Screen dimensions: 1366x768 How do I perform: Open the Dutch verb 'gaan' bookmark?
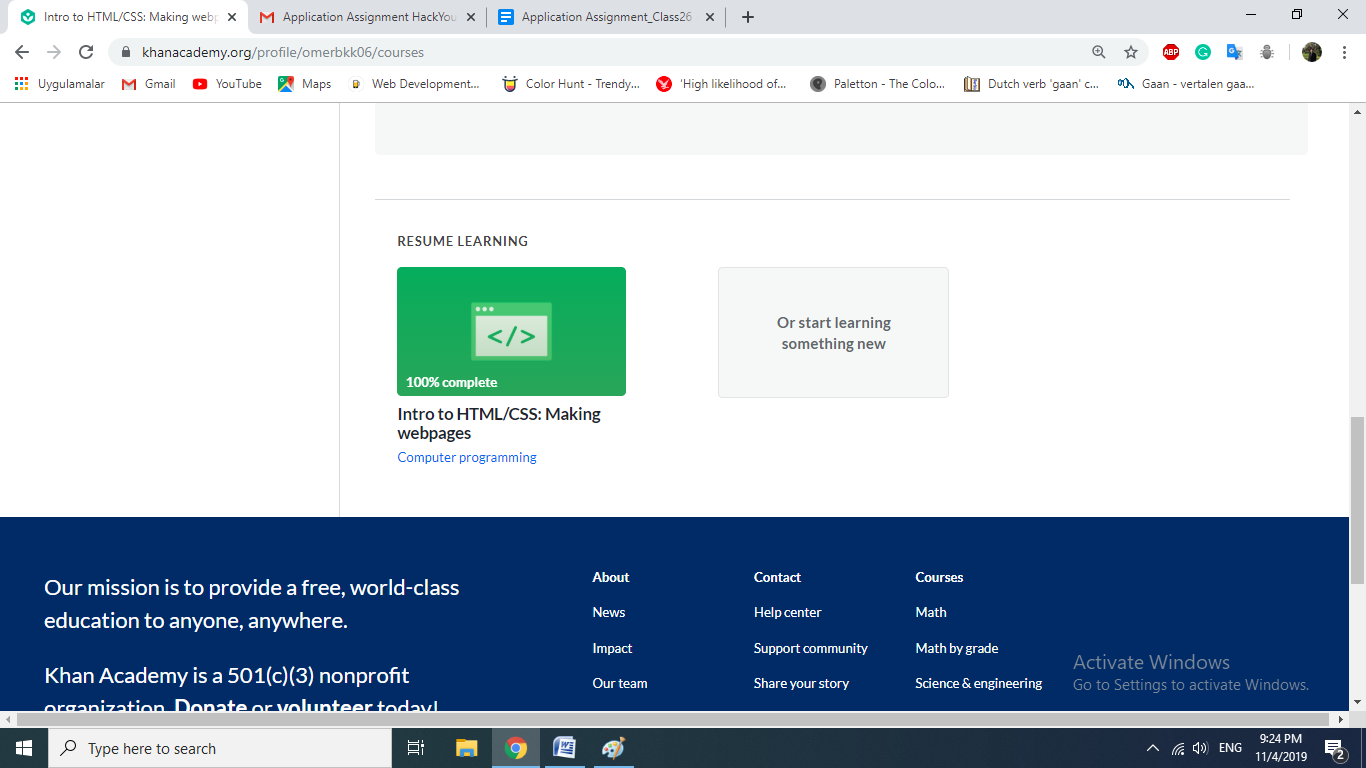pos(1031,84)
